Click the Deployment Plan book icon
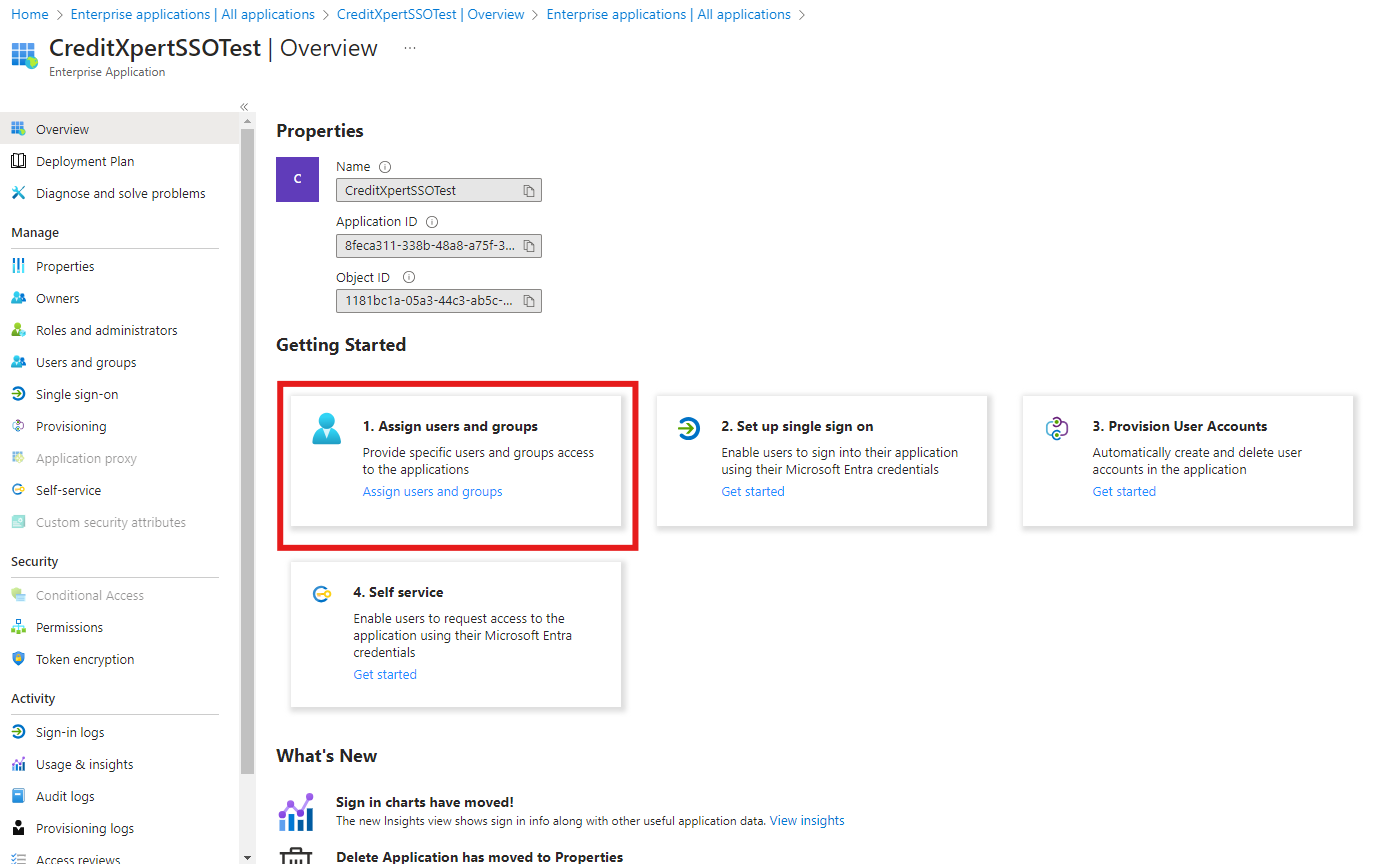The height and width of the screenshot is (864, 1389). (18, 161)
